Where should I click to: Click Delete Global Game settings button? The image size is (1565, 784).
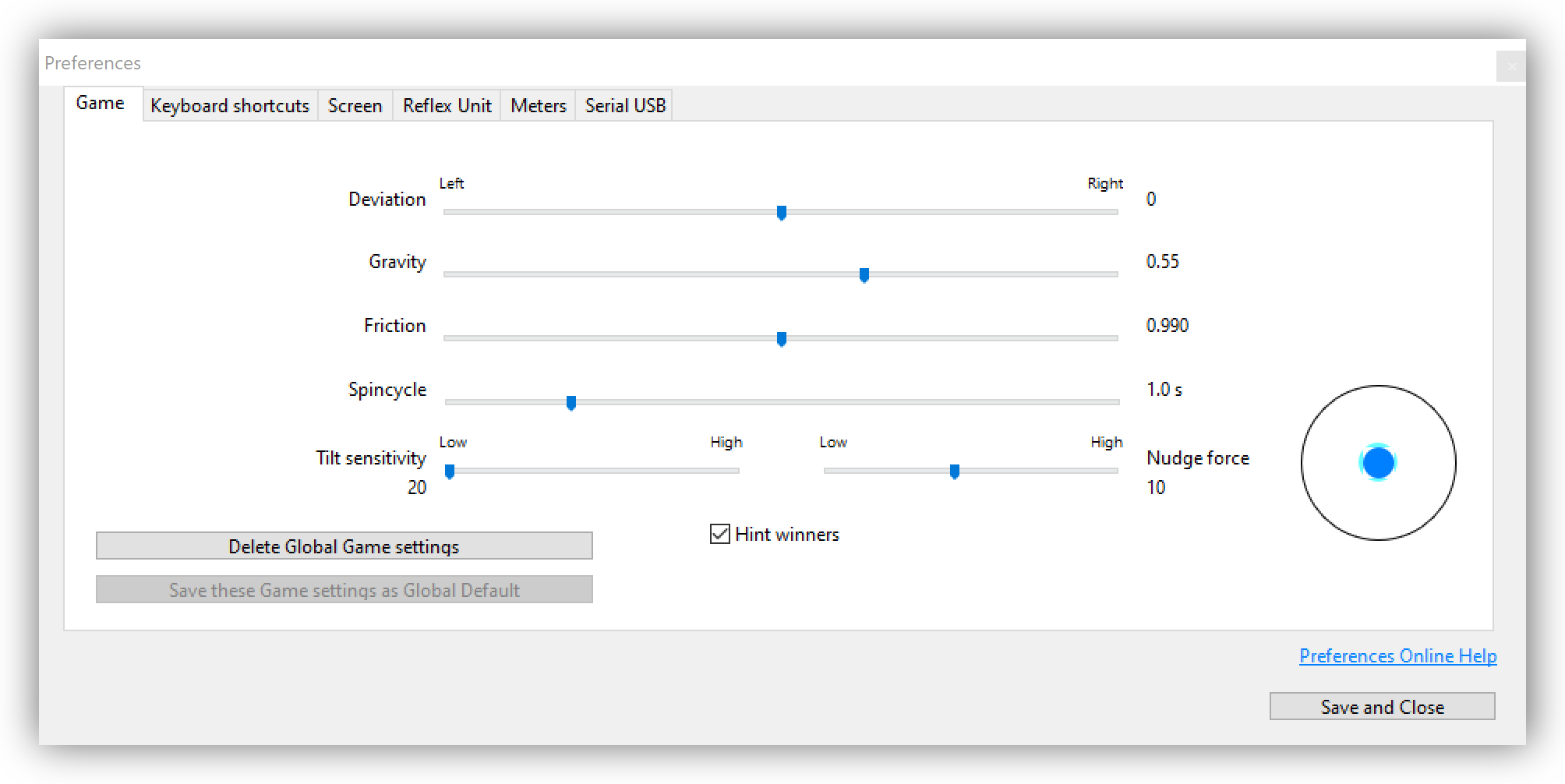(x=344, y=546)
